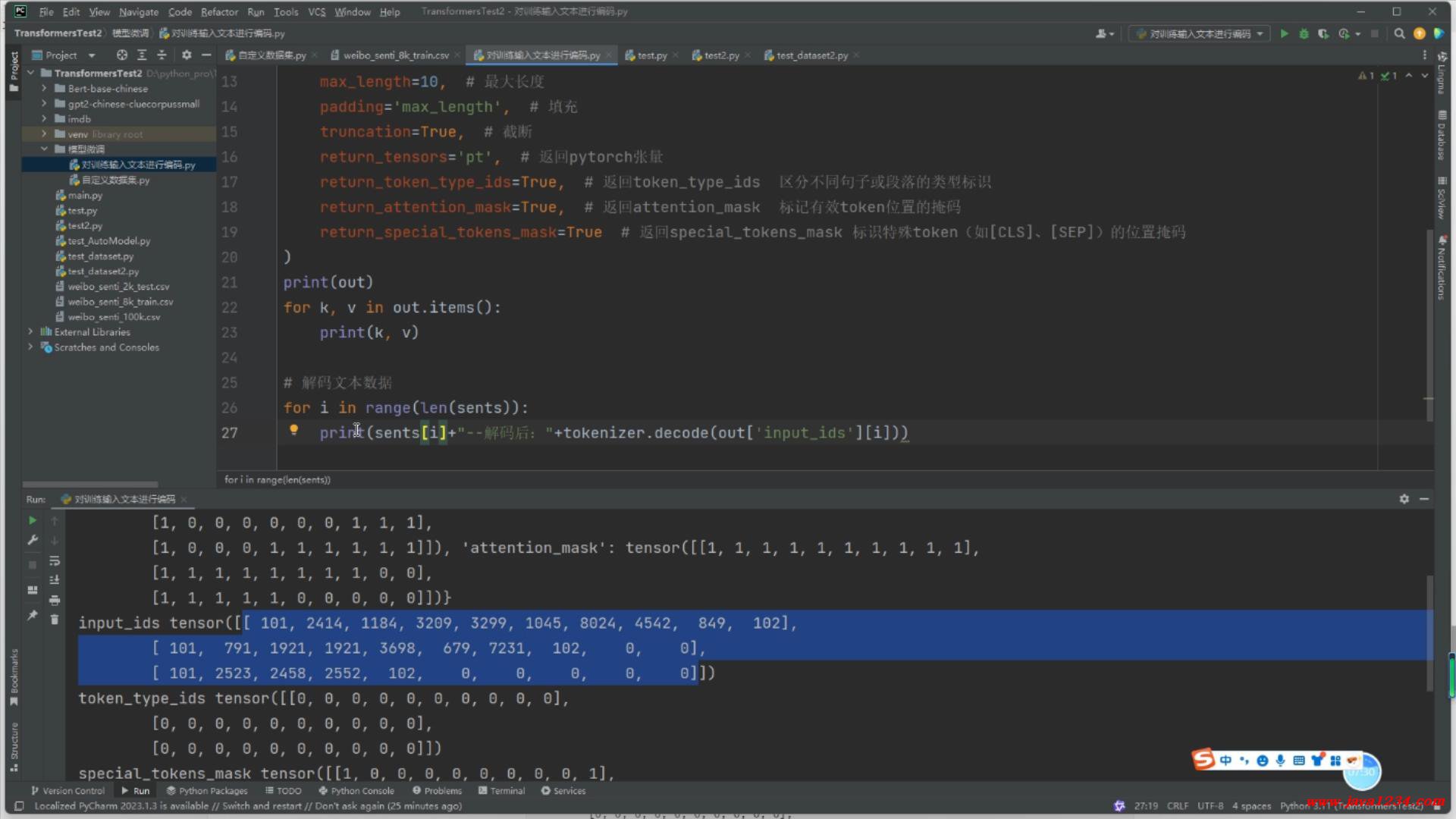Open run configuration dropdown
This screenshot has height=819, width=1456.
(x=1200, y=33)
